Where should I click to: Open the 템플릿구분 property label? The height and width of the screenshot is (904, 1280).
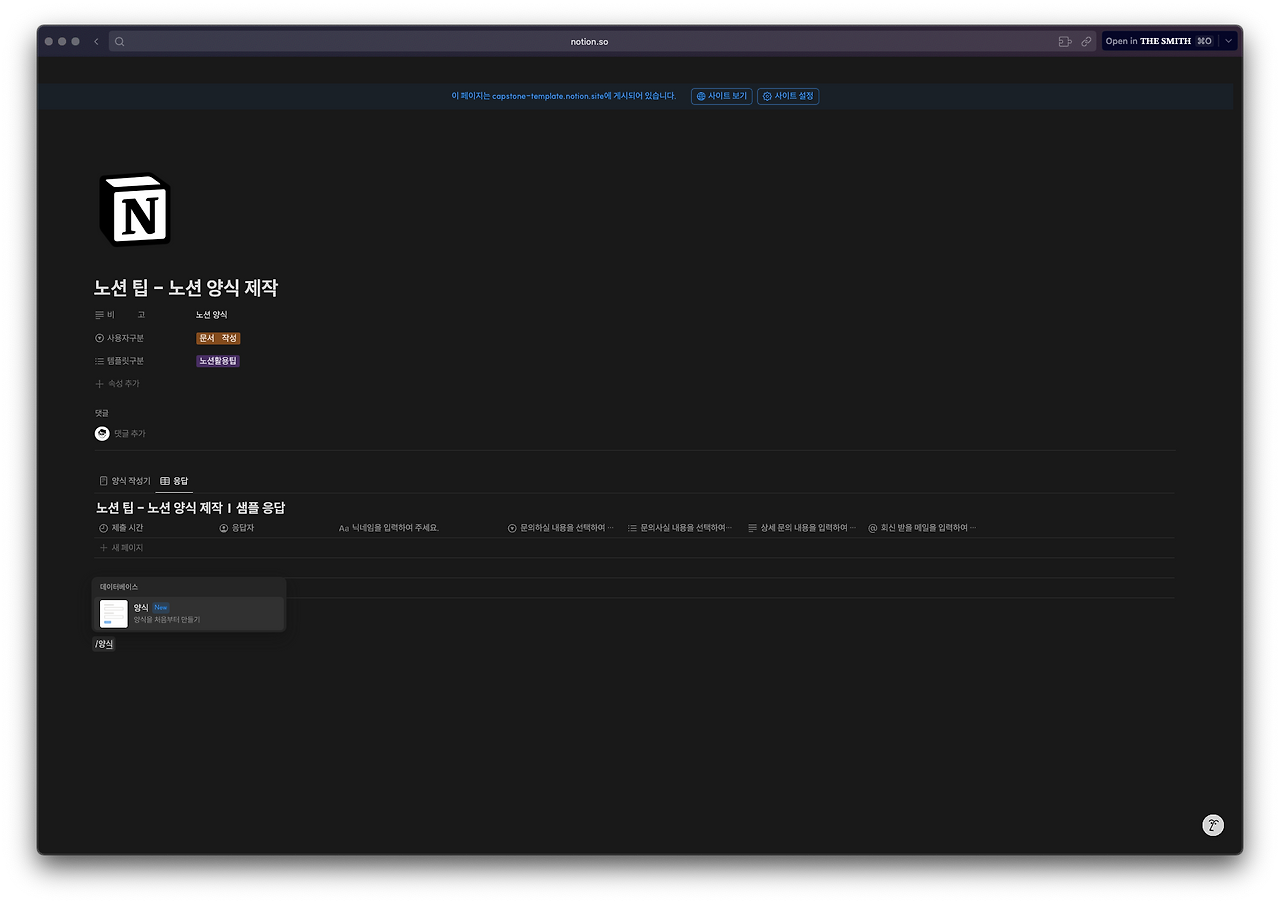(120, 361)
